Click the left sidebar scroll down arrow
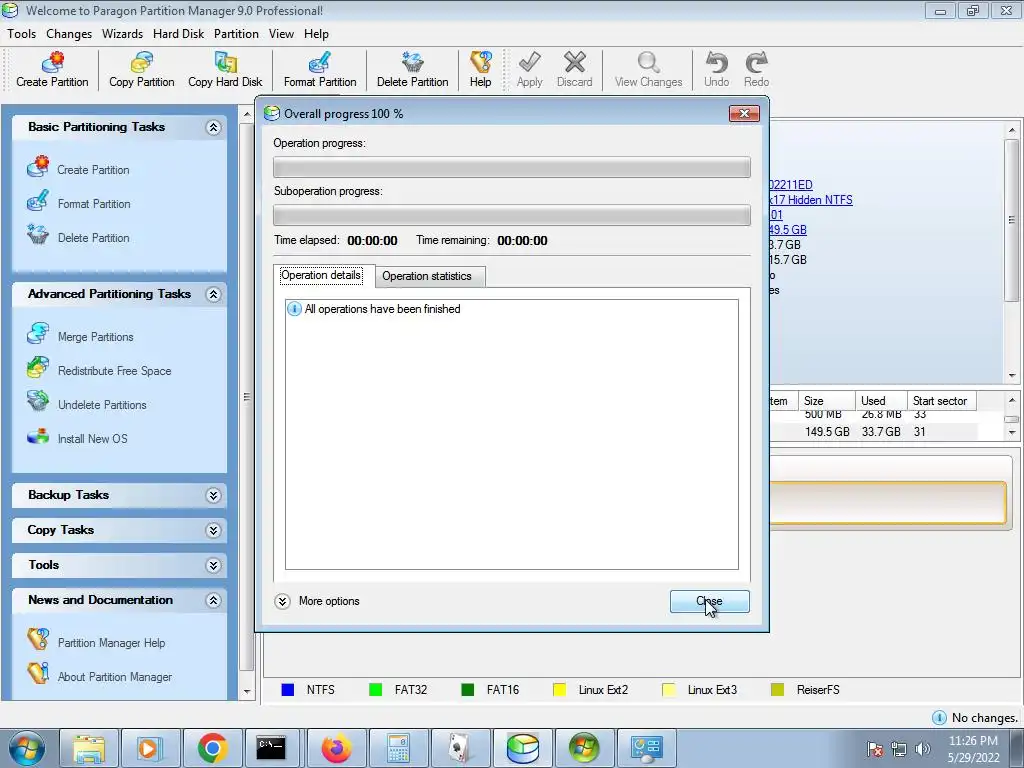Viewport: 1024px width, 768px height. [247, 692]
